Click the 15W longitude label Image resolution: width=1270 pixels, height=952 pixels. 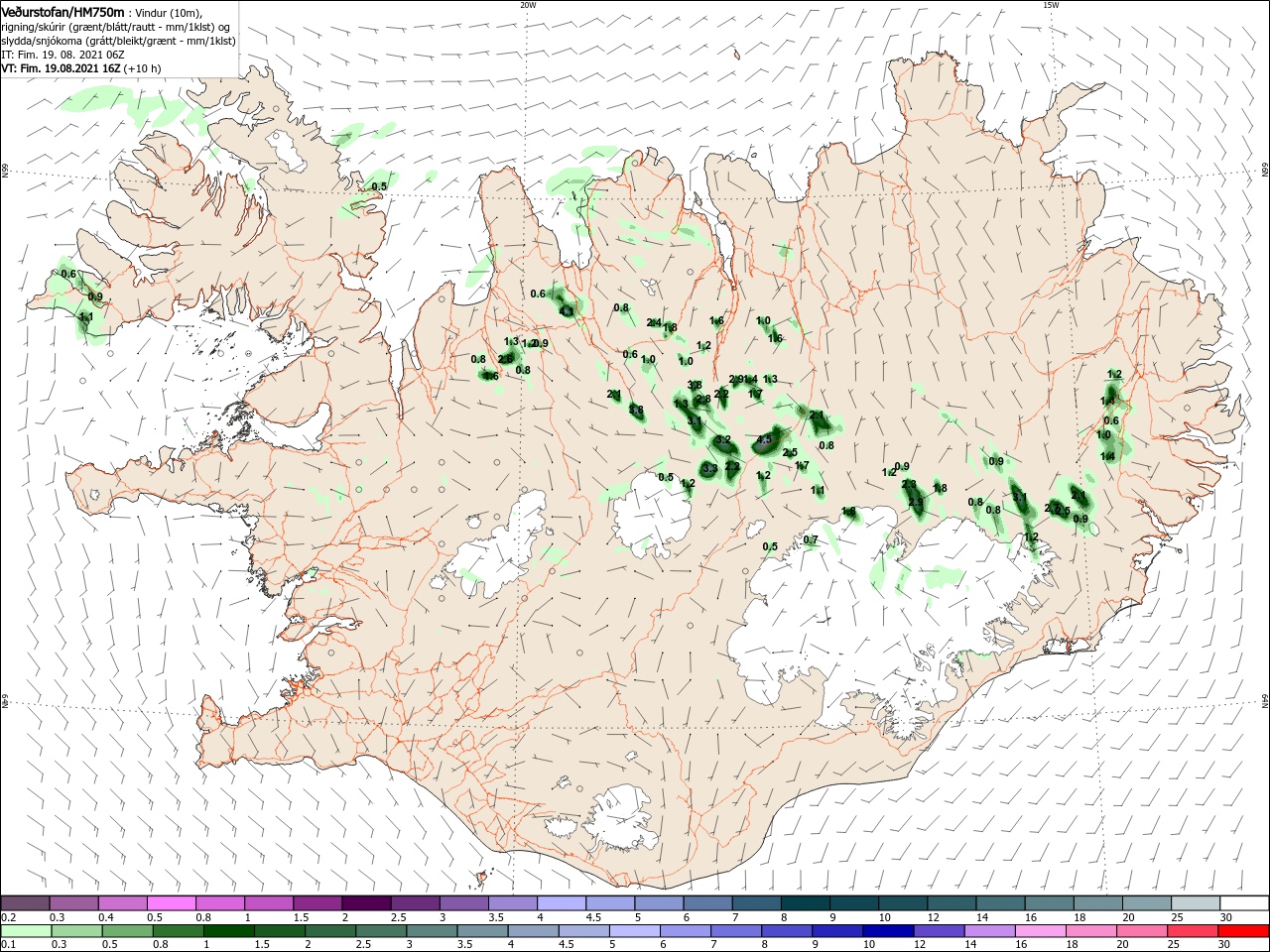1051,5
